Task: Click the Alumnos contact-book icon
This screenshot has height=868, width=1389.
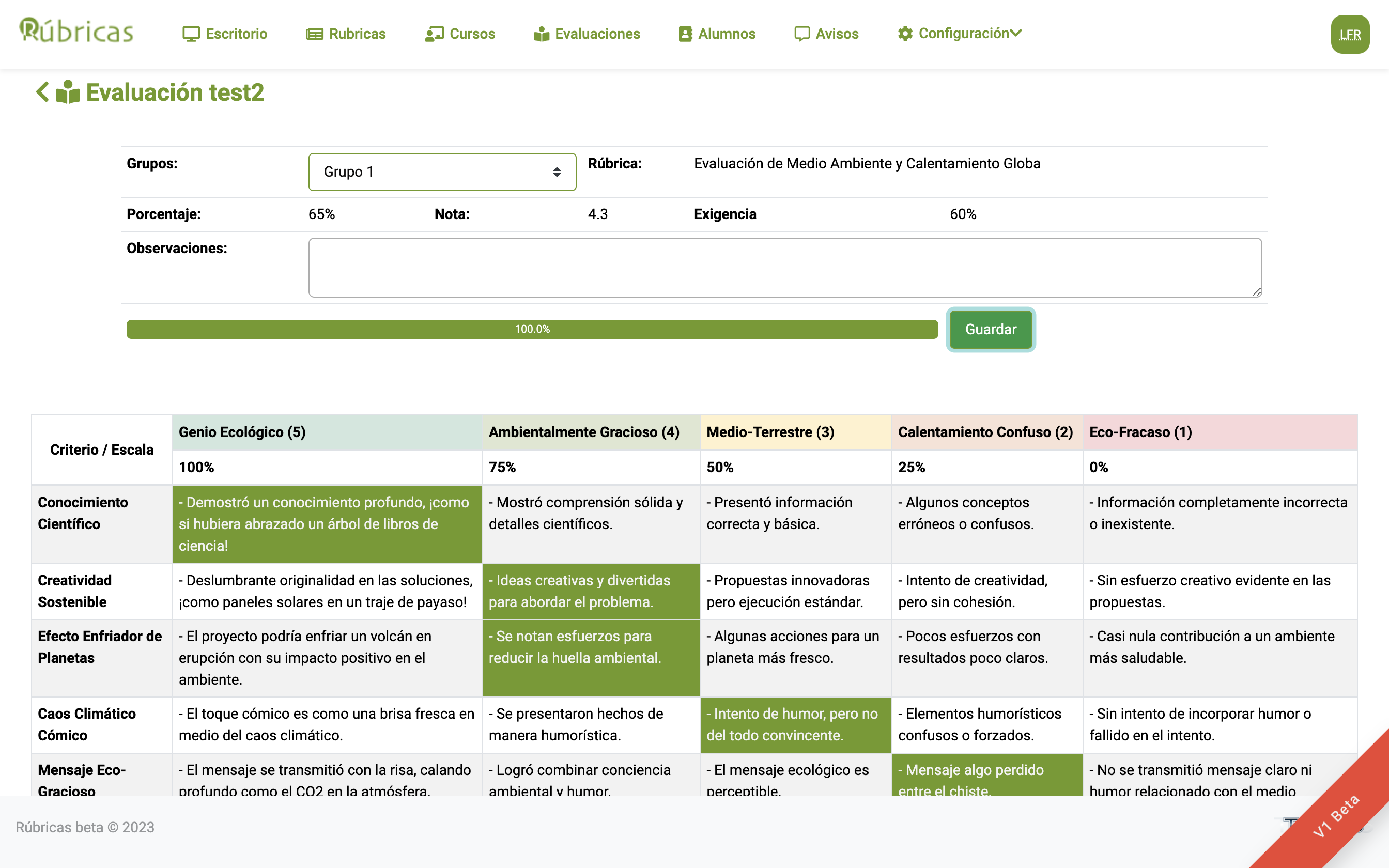Action: pyautogui.click(x=685, y=34)
